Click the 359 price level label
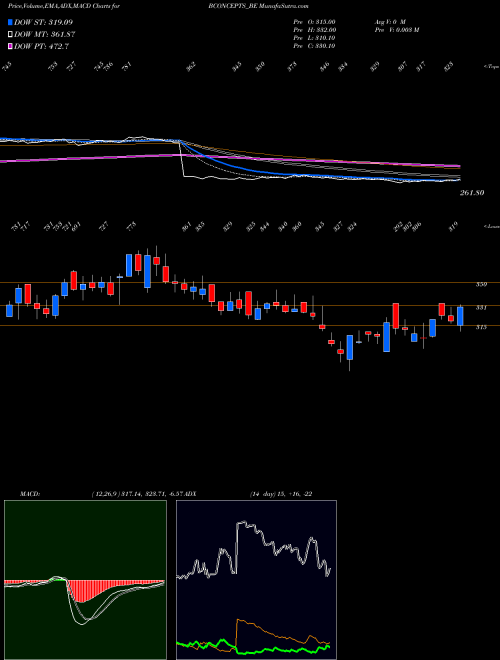This screenshot has width=500, height=660. click(481, 284)
